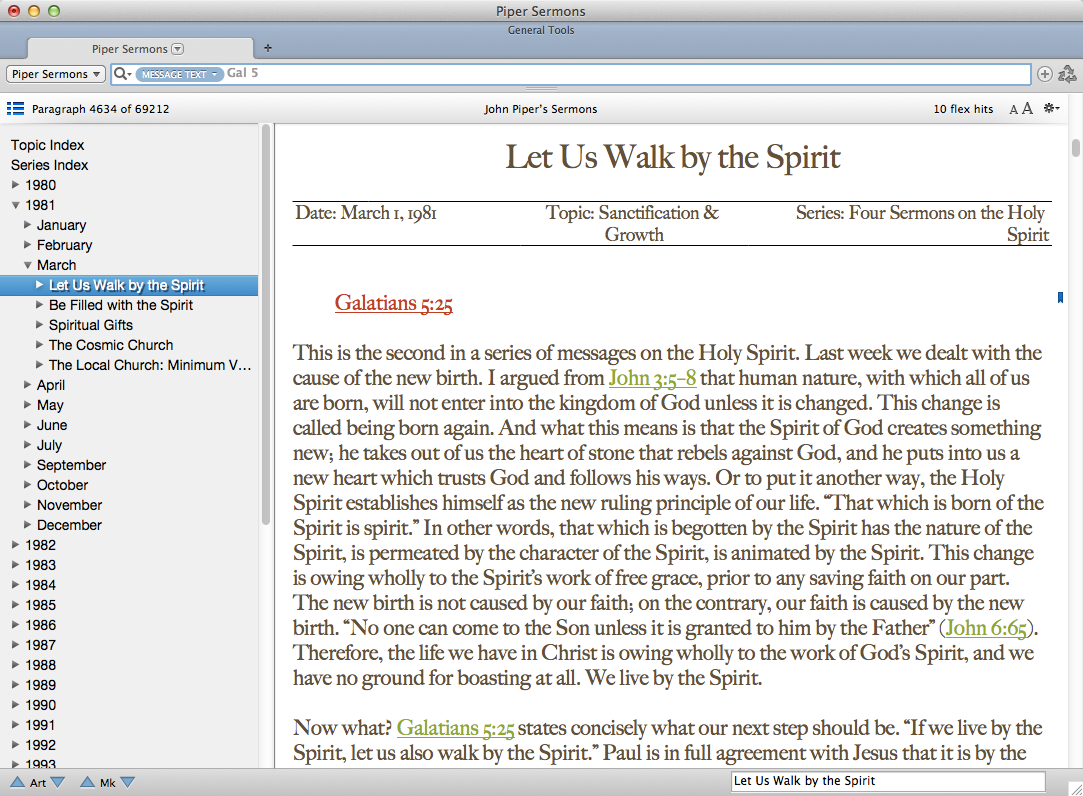The height and width of the screenshot is (796, 1083).
Task: Expand the February month node
Action: coord(28,245)
